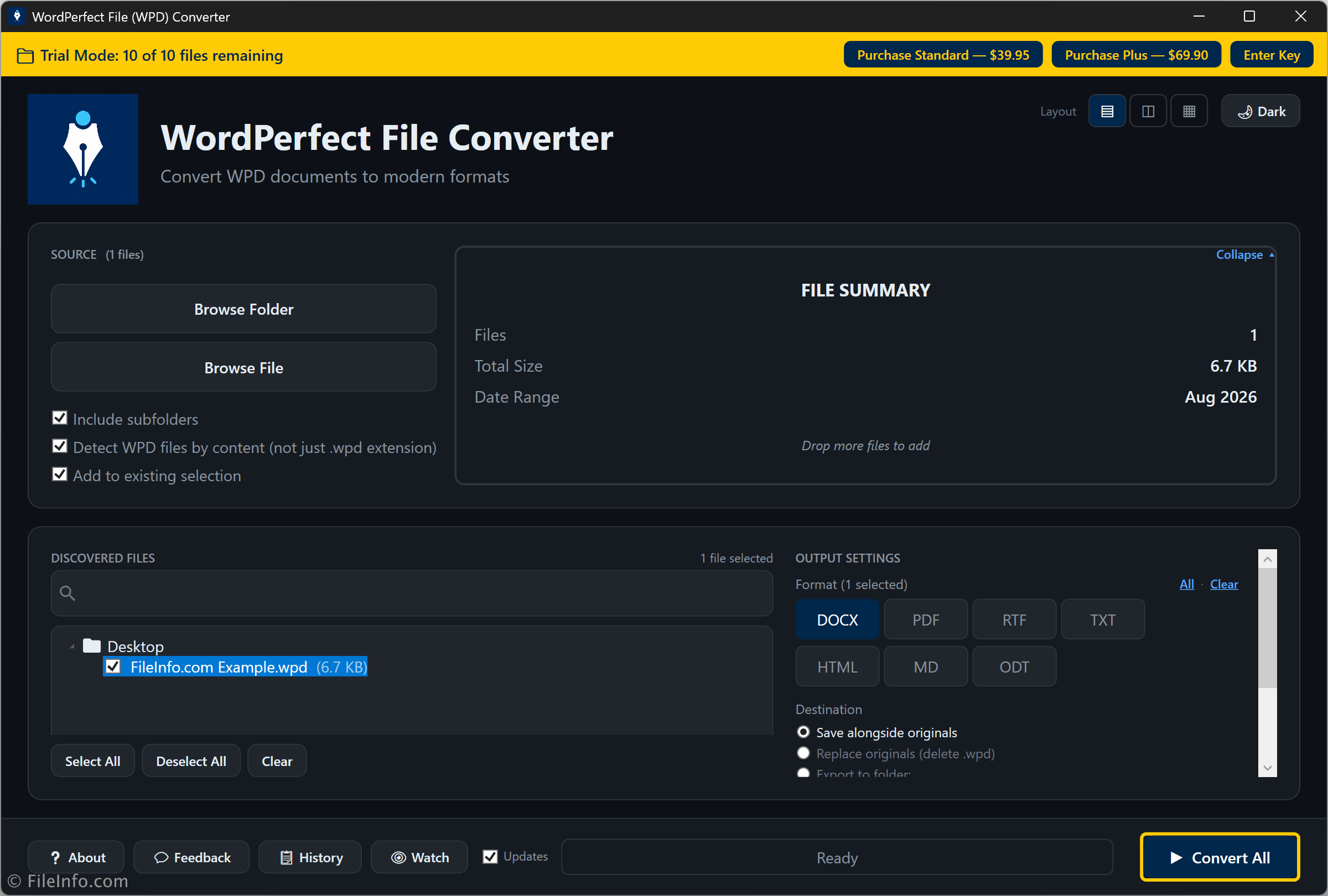Clear the discovered files list
This screenshot has height=896, width=1328.
coord(277,760)
